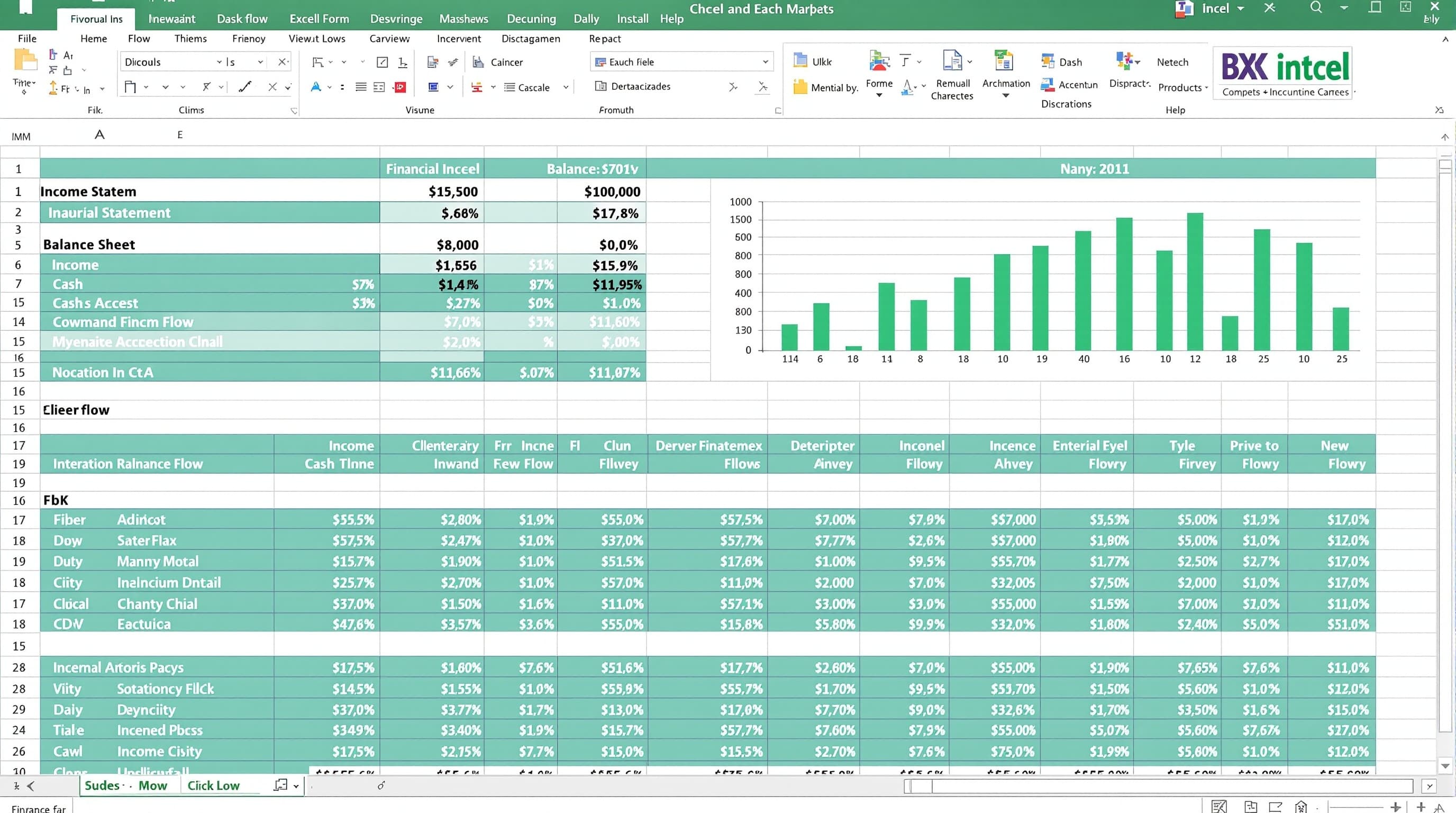This screenshot has width=1456, height=813.
Task: Switch to the Click Low sheet tab
Action: [x=213, y=785]
